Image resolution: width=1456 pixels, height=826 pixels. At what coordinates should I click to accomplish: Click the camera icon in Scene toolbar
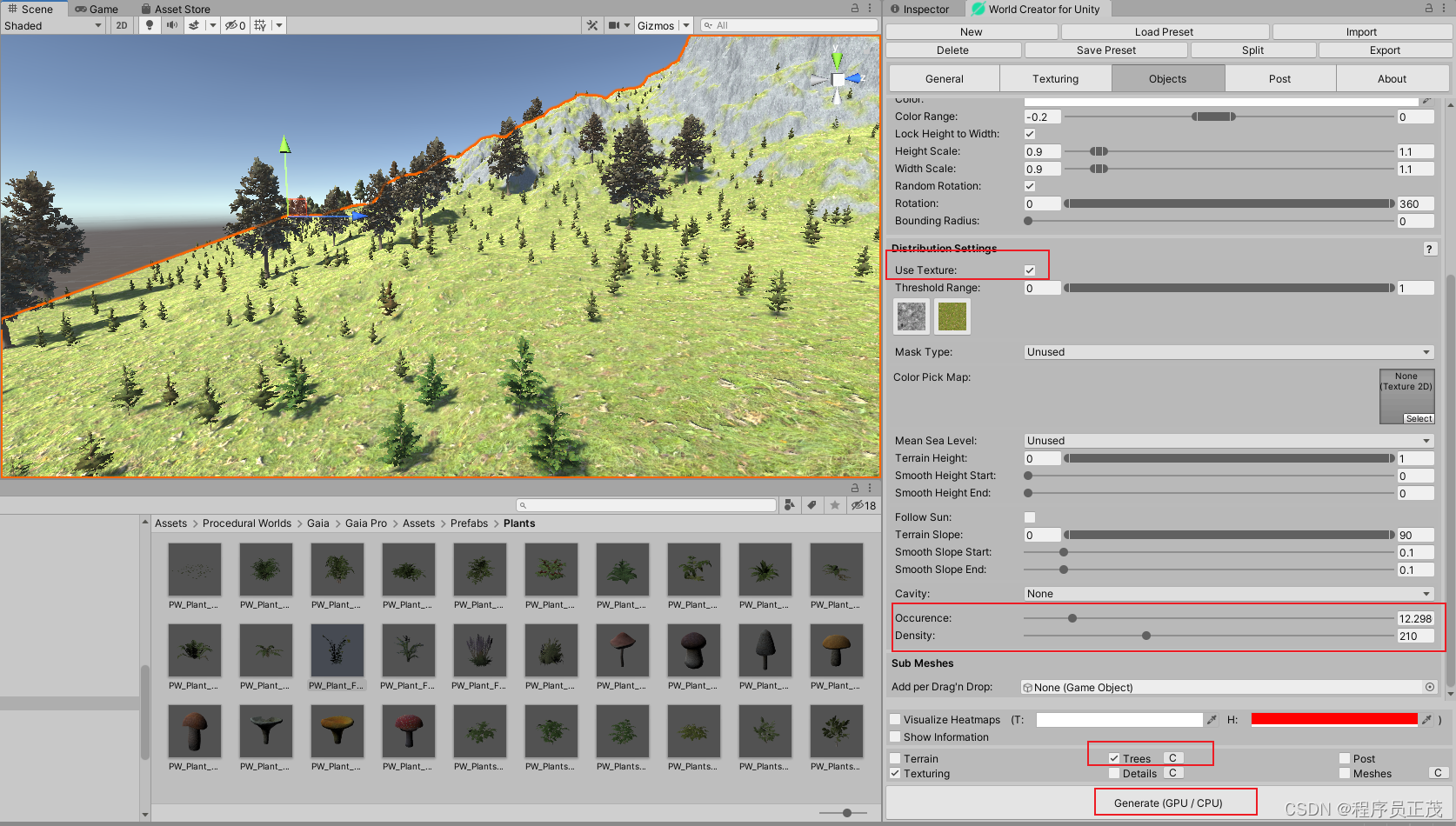coord(614,25)
